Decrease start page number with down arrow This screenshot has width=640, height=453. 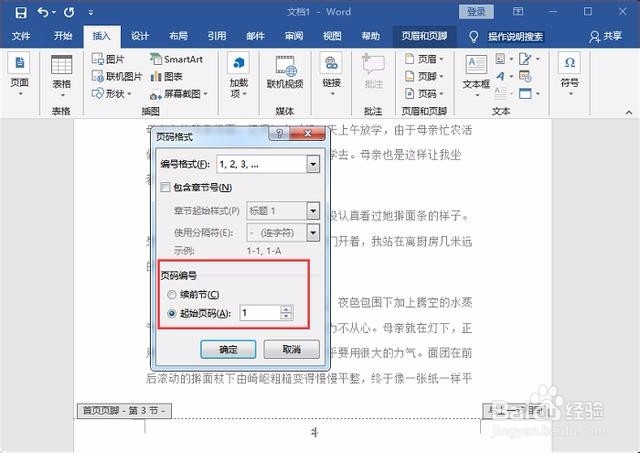287,317
